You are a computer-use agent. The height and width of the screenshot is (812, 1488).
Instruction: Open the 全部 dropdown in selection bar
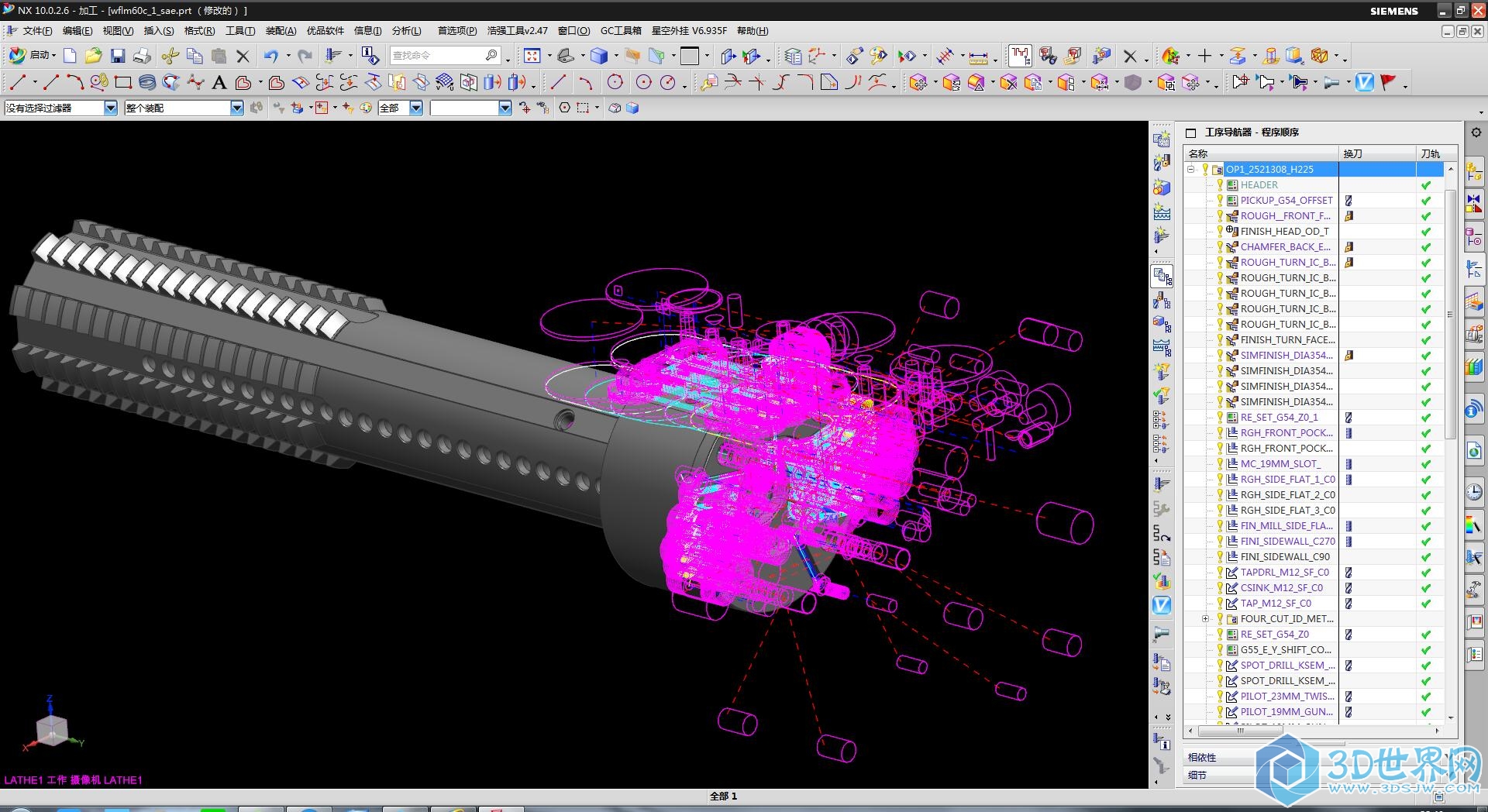[416, 108]
